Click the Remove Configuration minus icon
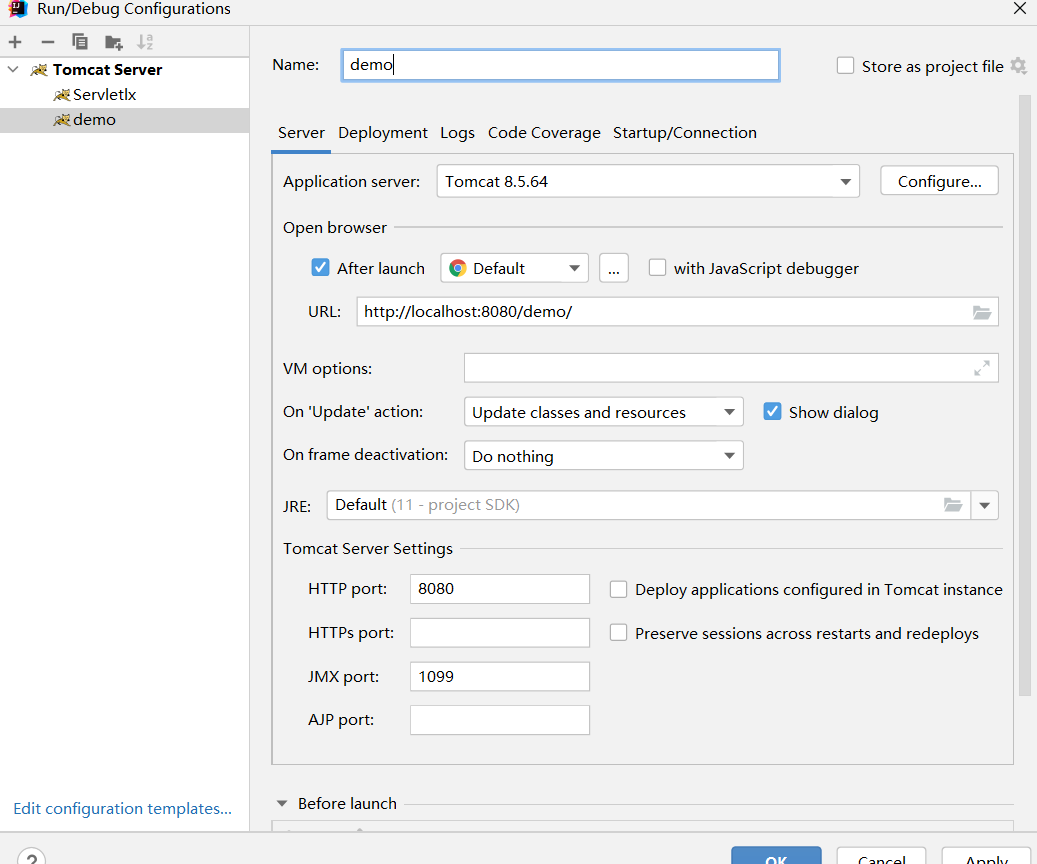This screenshot has width=1037, height=864. point(47,42)
